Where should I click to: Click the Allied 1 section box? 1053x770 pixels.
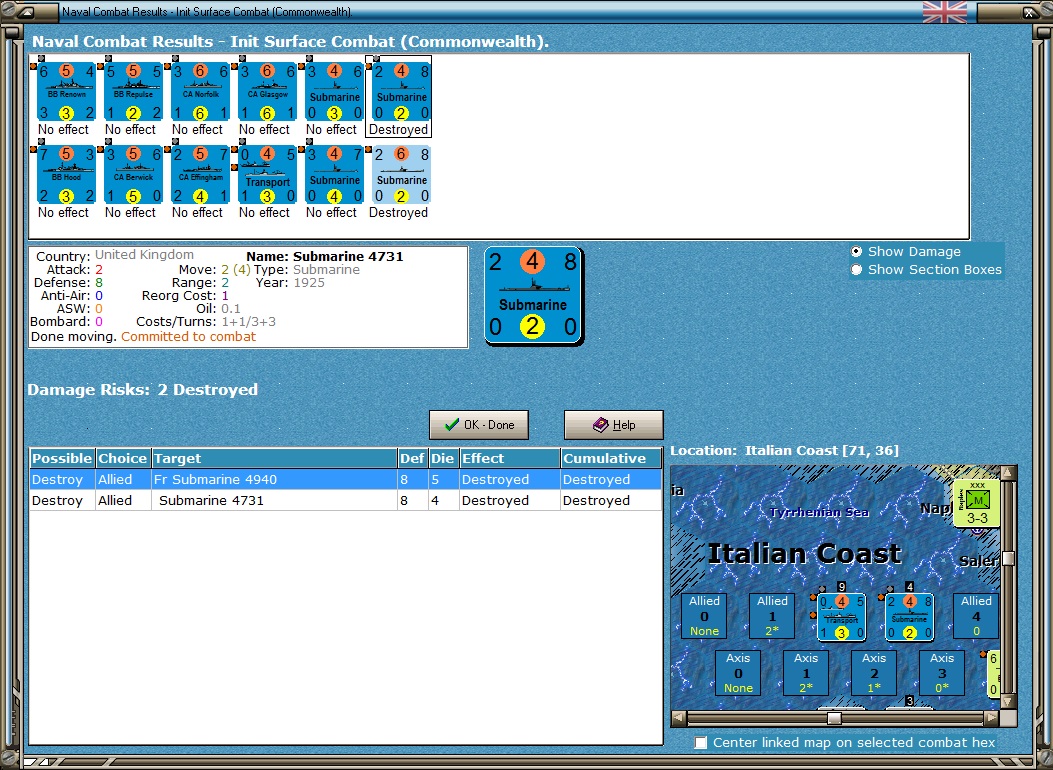click(772, 616)
